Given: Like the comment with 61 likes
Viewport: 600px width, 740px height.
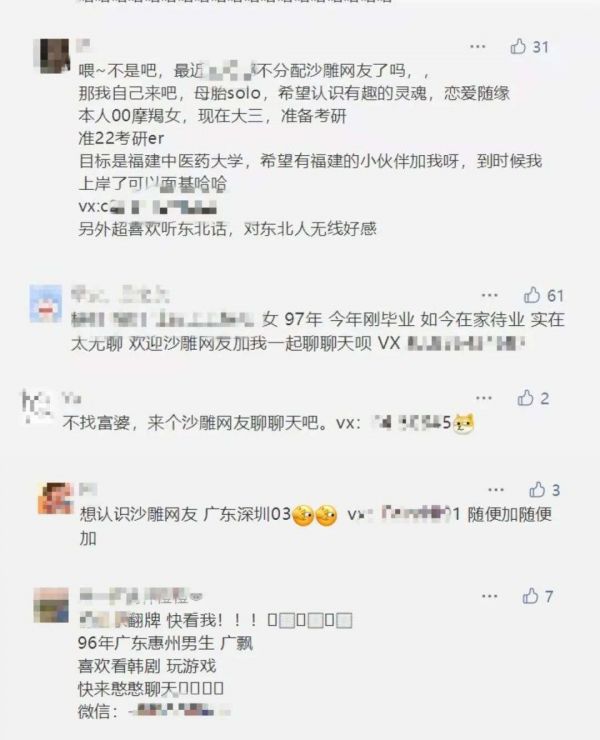Looking at the screenshot, I should point(532,295).
